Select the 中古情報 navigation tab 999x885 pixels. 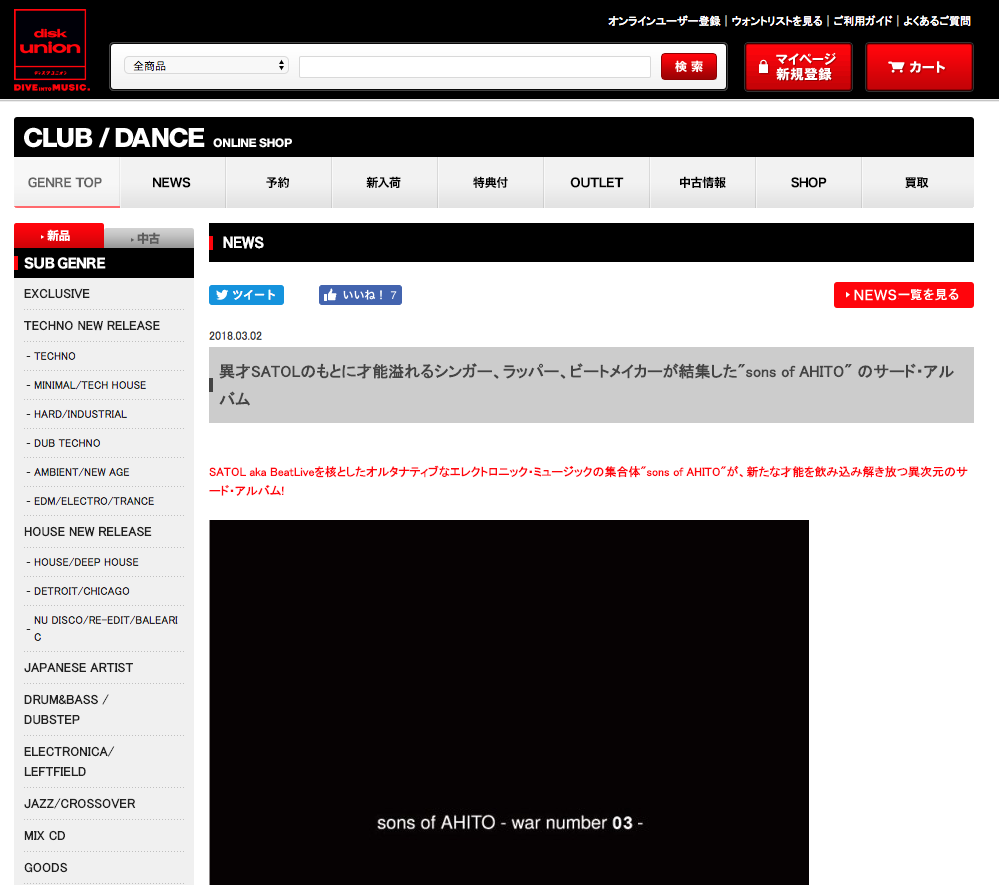tap(702, 183)
